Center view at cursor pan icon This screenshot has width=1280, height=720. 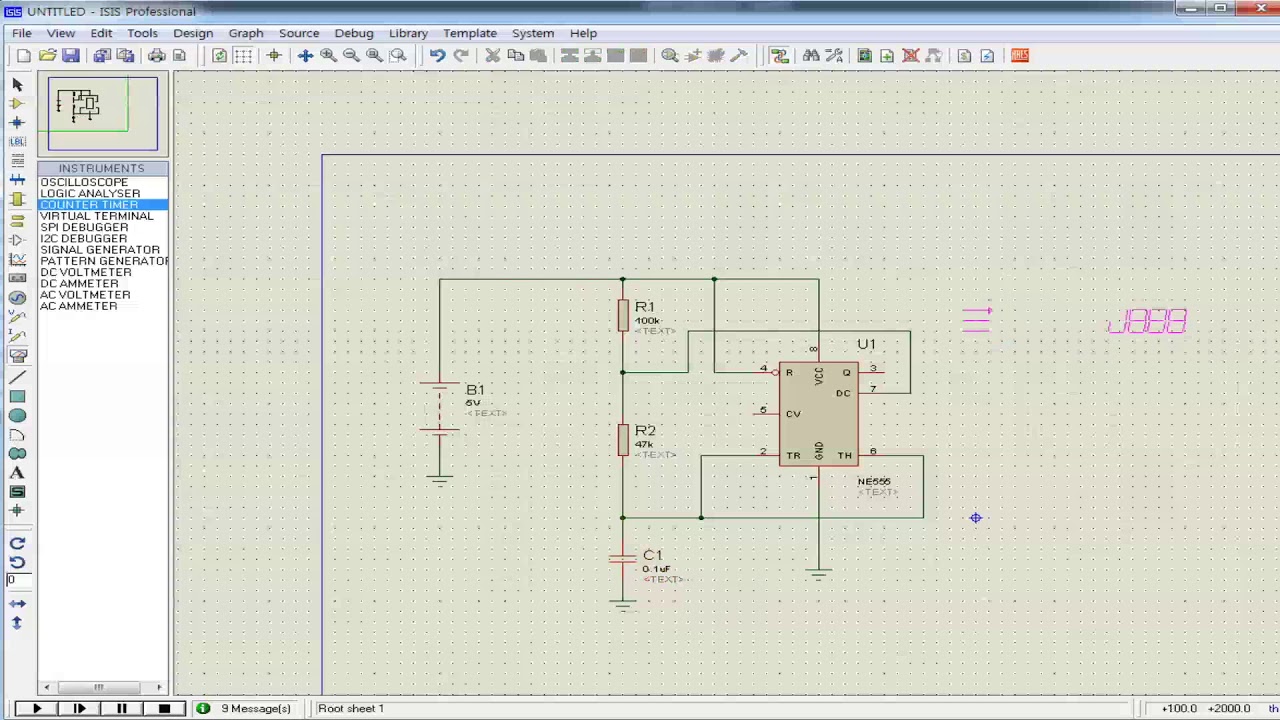[305, 56]
